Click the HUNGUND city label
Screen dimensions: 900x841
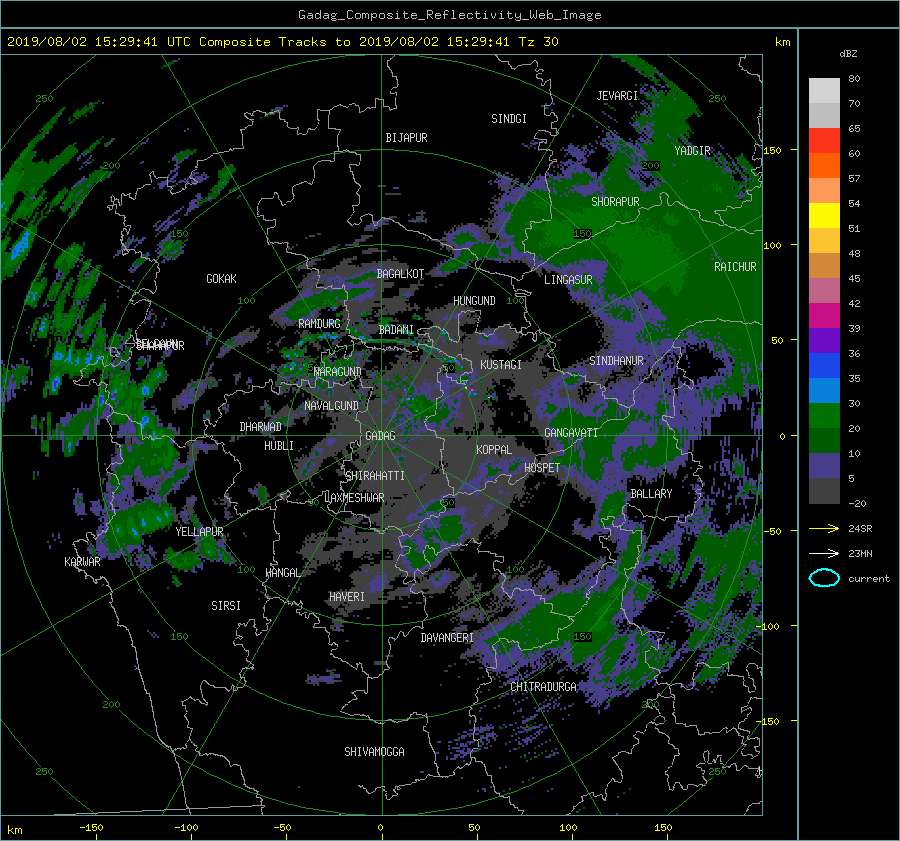[474, 301]
